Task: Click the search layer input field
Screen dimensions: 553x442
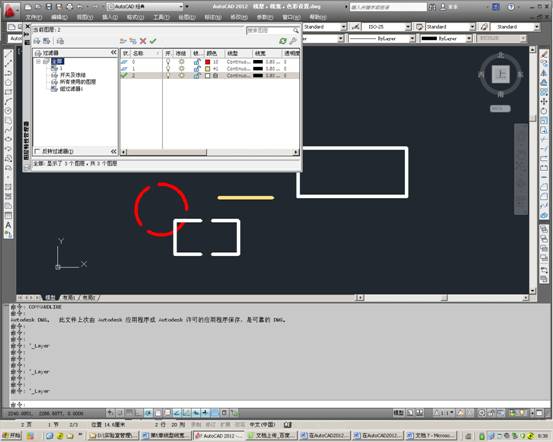Action: [x=273, y=30]
